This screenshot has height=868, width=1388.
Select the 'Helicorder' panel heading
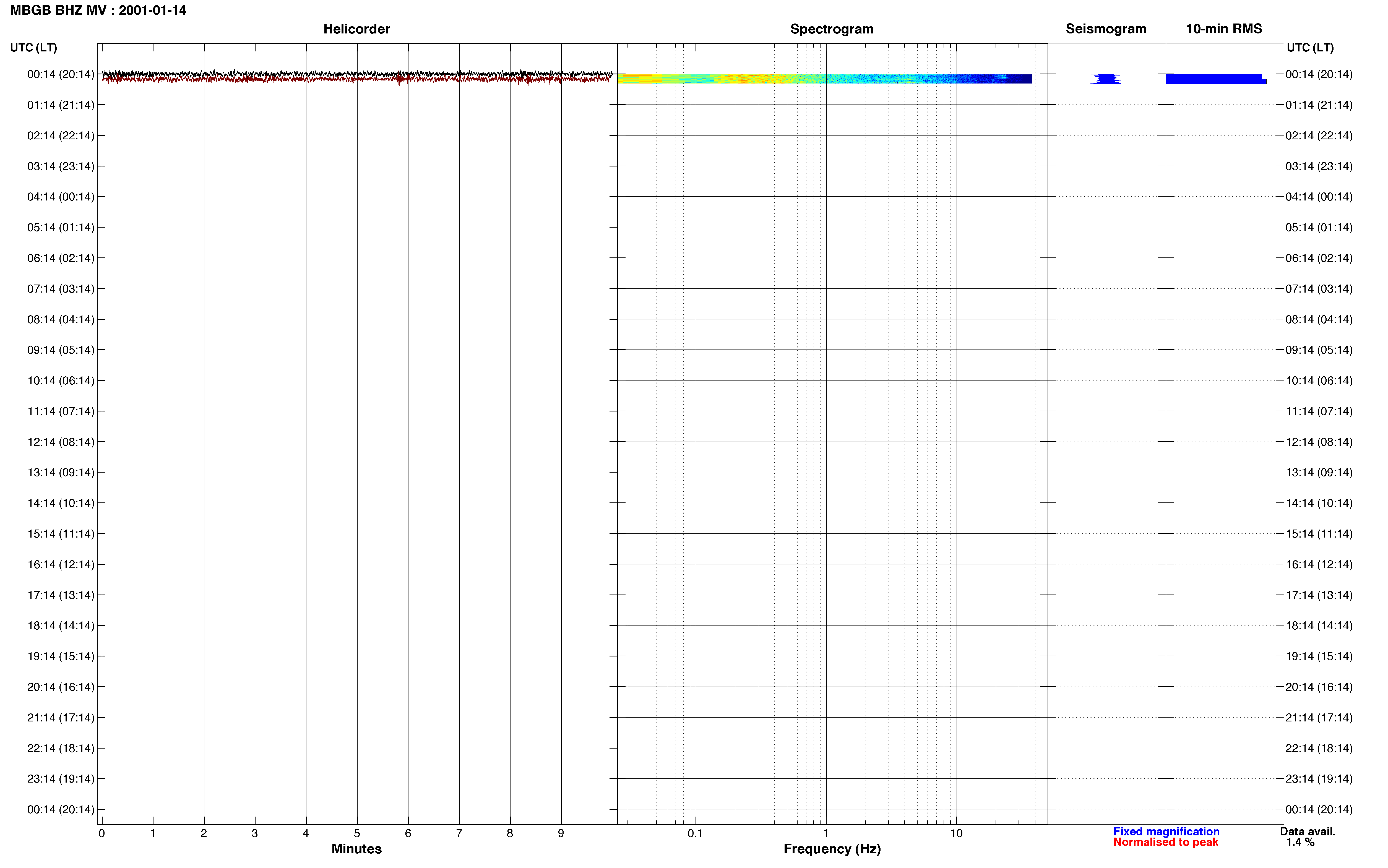point(356,29)
